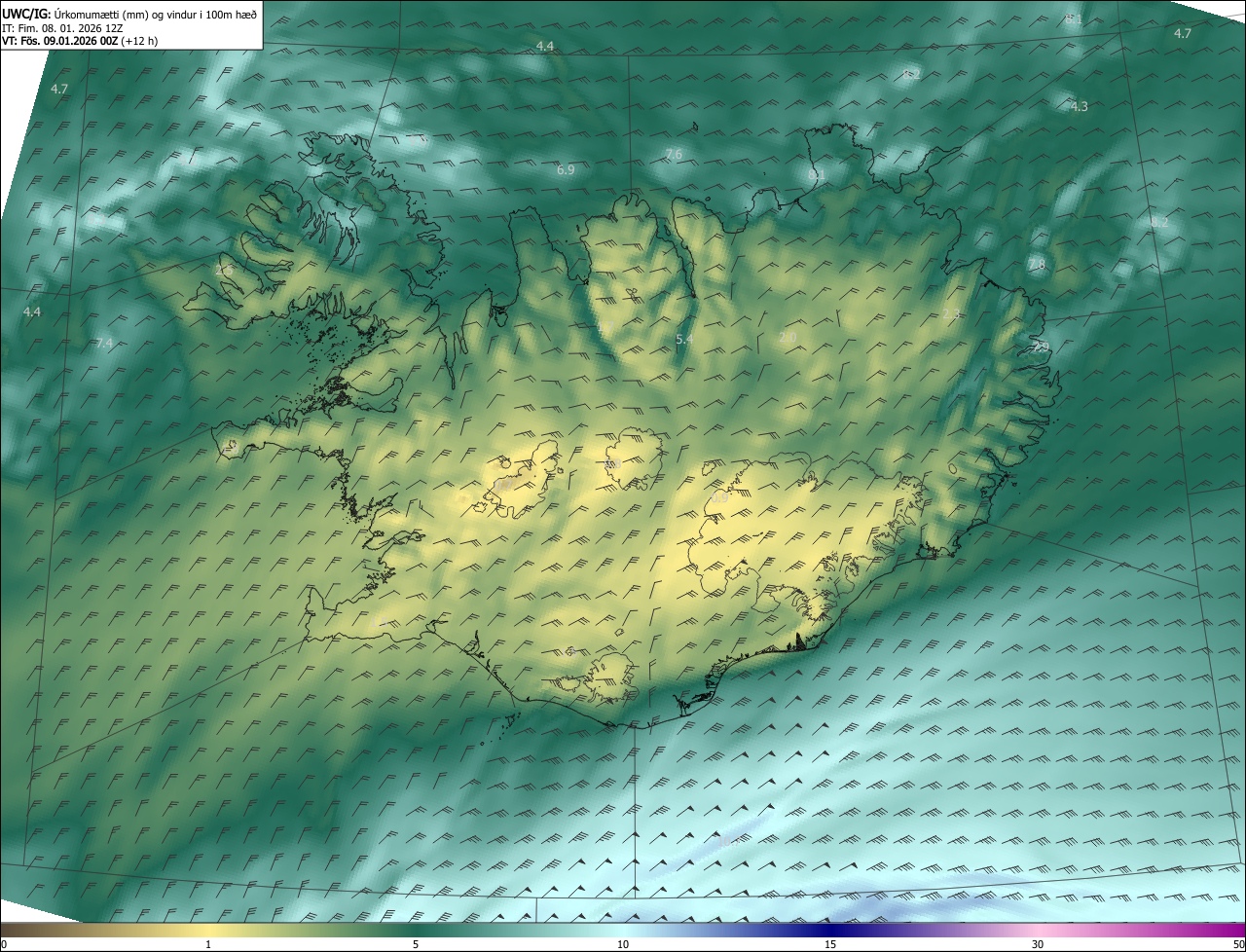Click the 4.3 label's neighbouring 4.7 value

[x=1182, y=33]
